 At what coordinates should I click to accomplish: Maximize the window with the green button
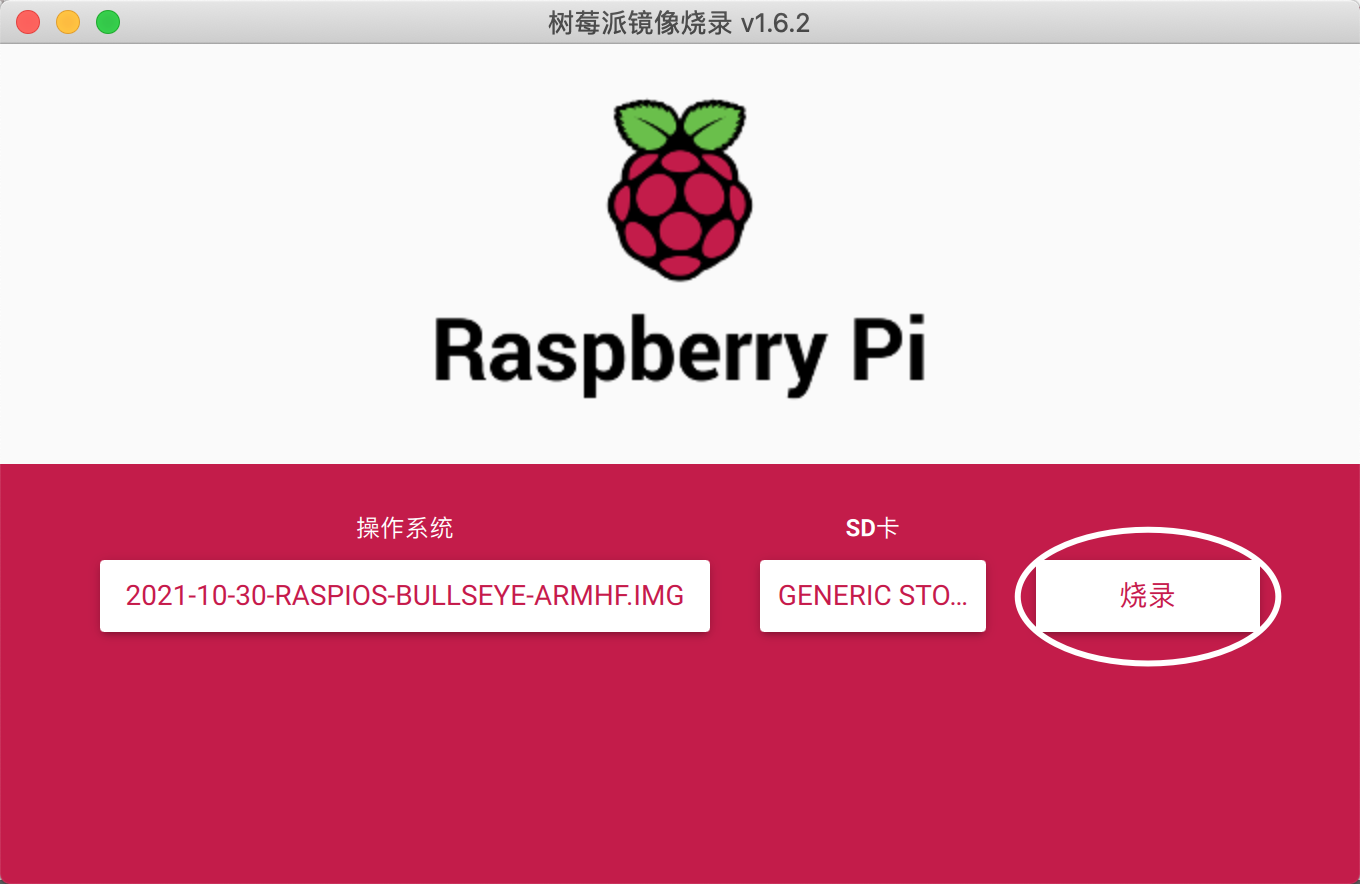point(108,22)
